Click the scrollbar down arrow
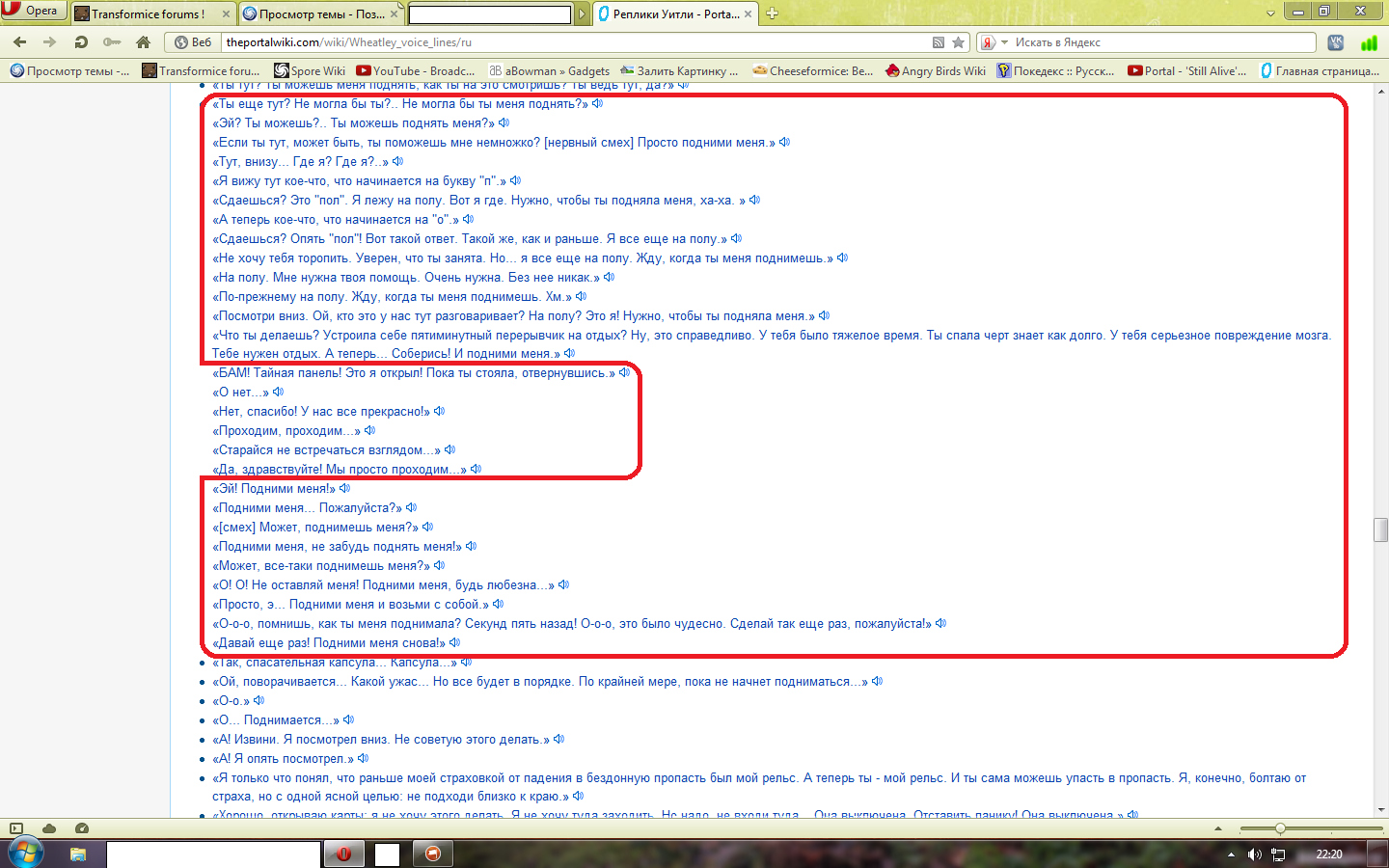 1381,810
